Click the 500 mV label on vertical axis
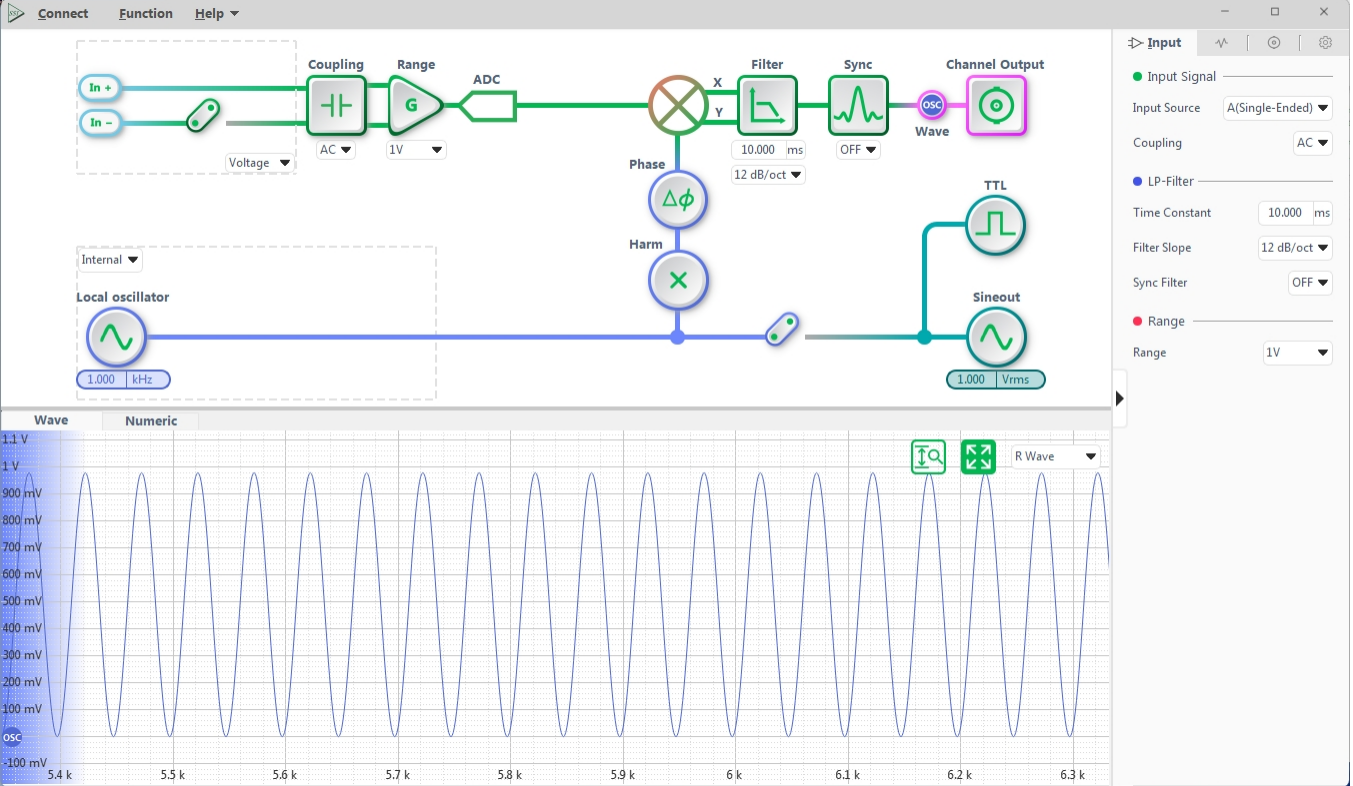 21,601
